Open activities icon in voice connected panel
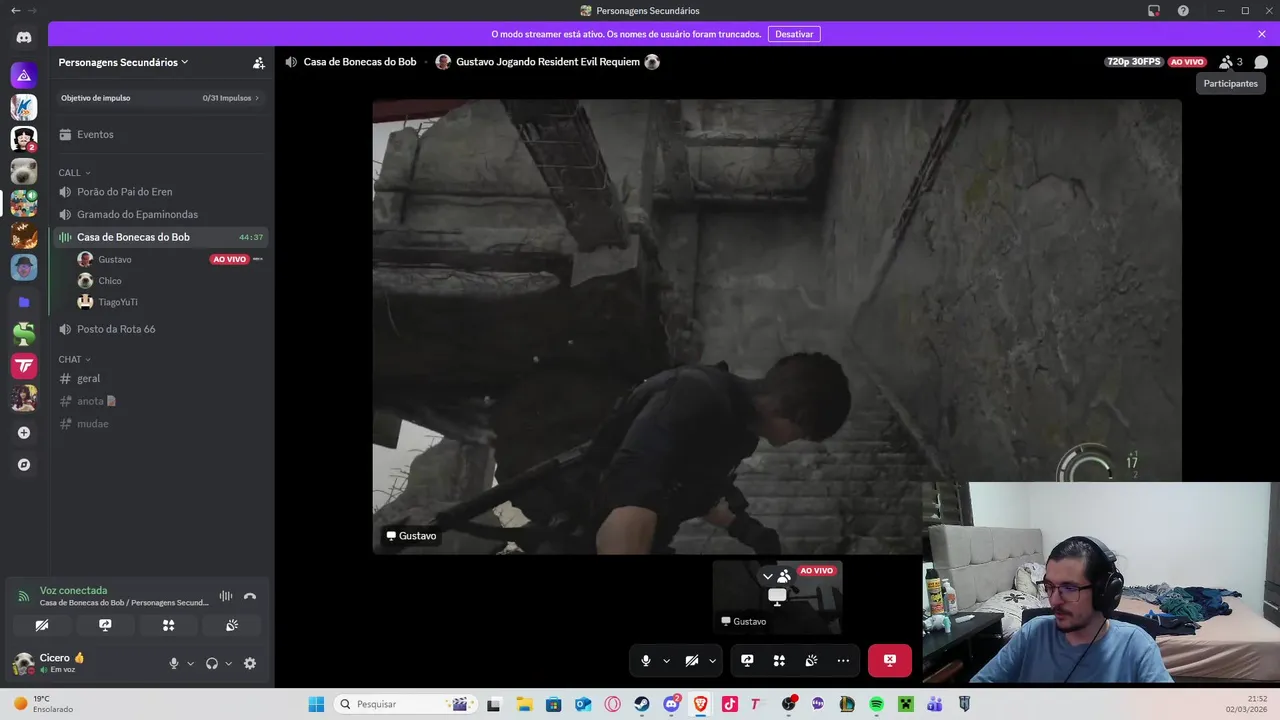 (168, 625)
